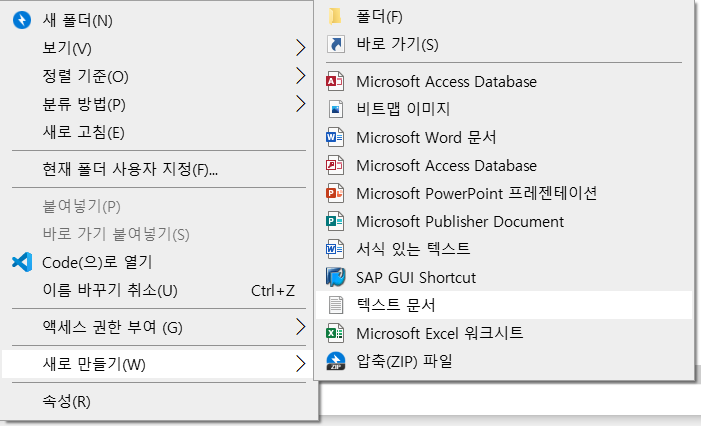Click the Visual Studio Code icon
This screenshot has height=426, width=701.
pos(22,262)
